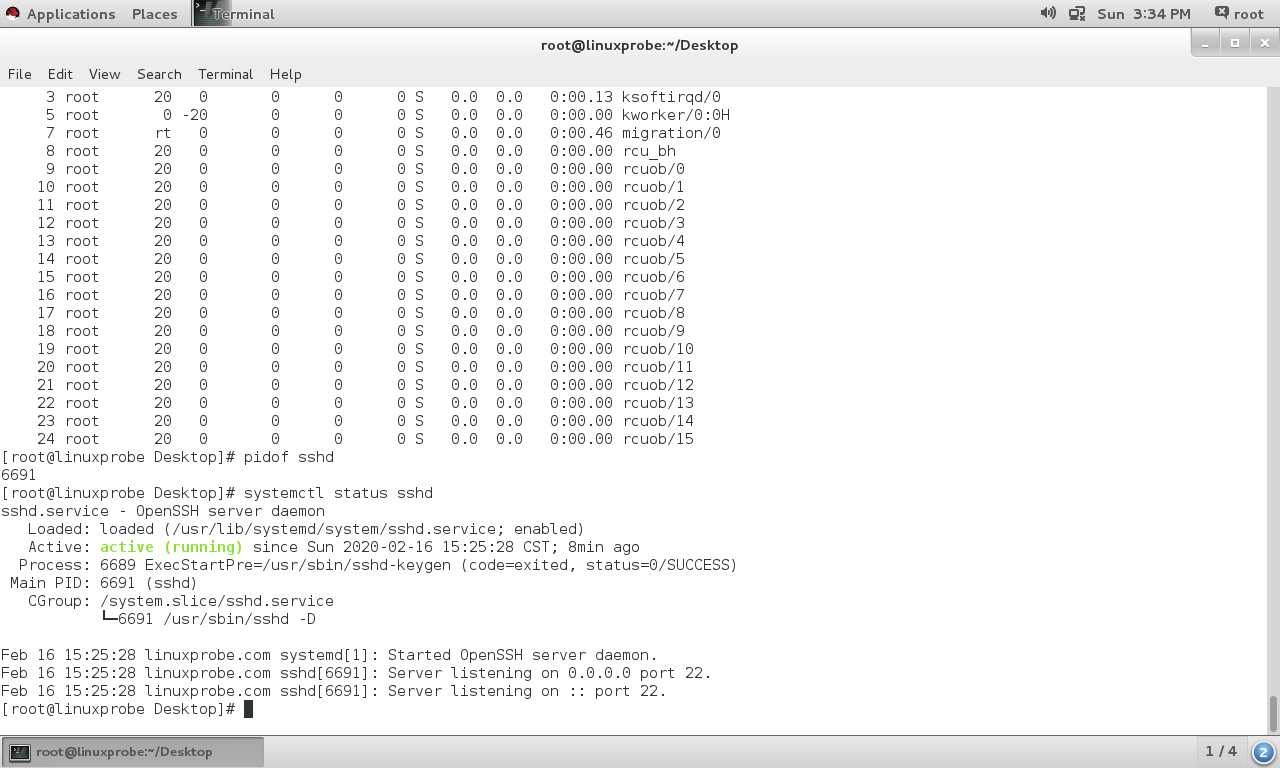Image resolution: width=1280 pixels, height=768 pixels.
Task: Click the terminal vertical scrollbar thumb
Action: coord(1273,714)
